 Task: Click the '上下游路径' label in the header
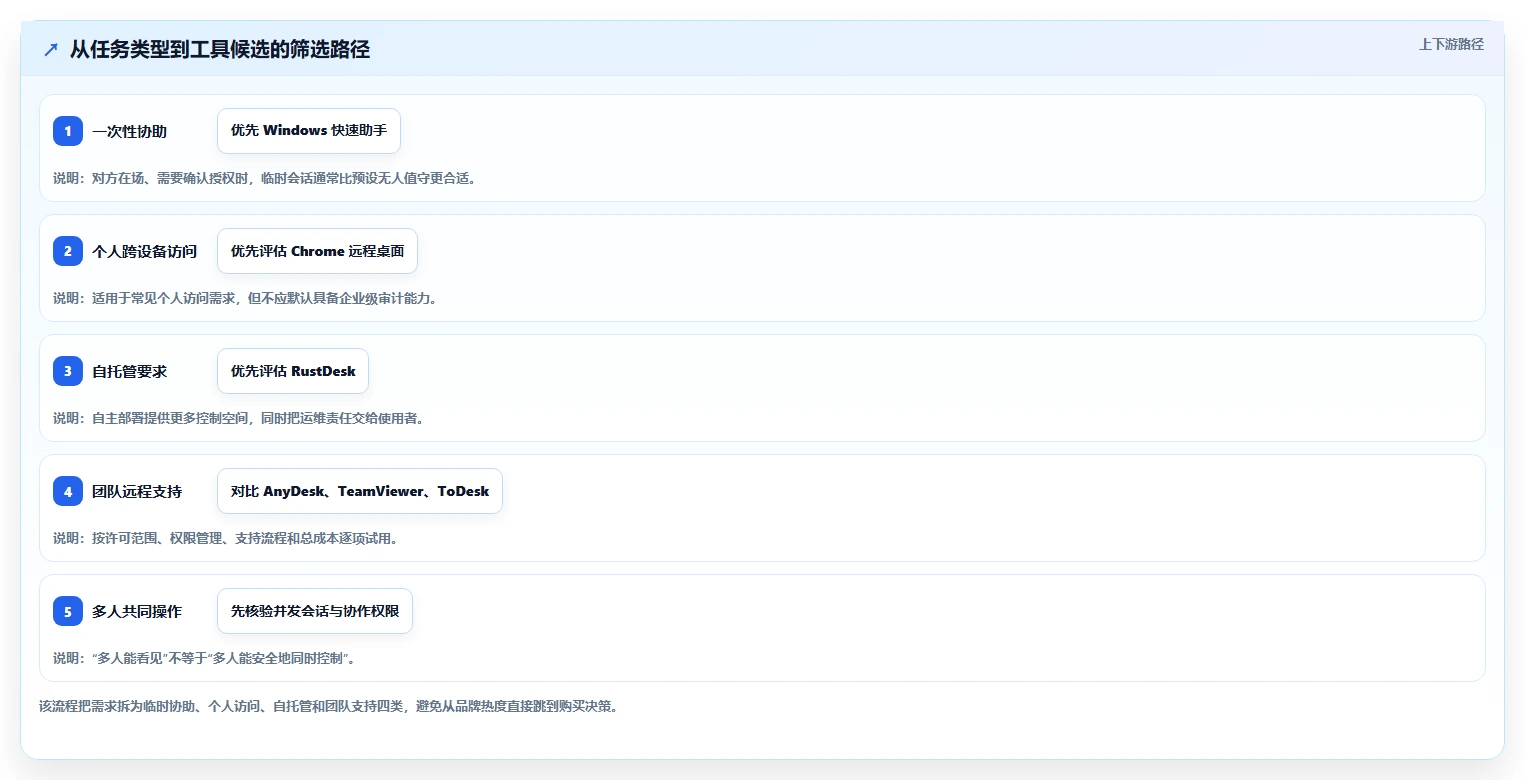click(1451, 44)
